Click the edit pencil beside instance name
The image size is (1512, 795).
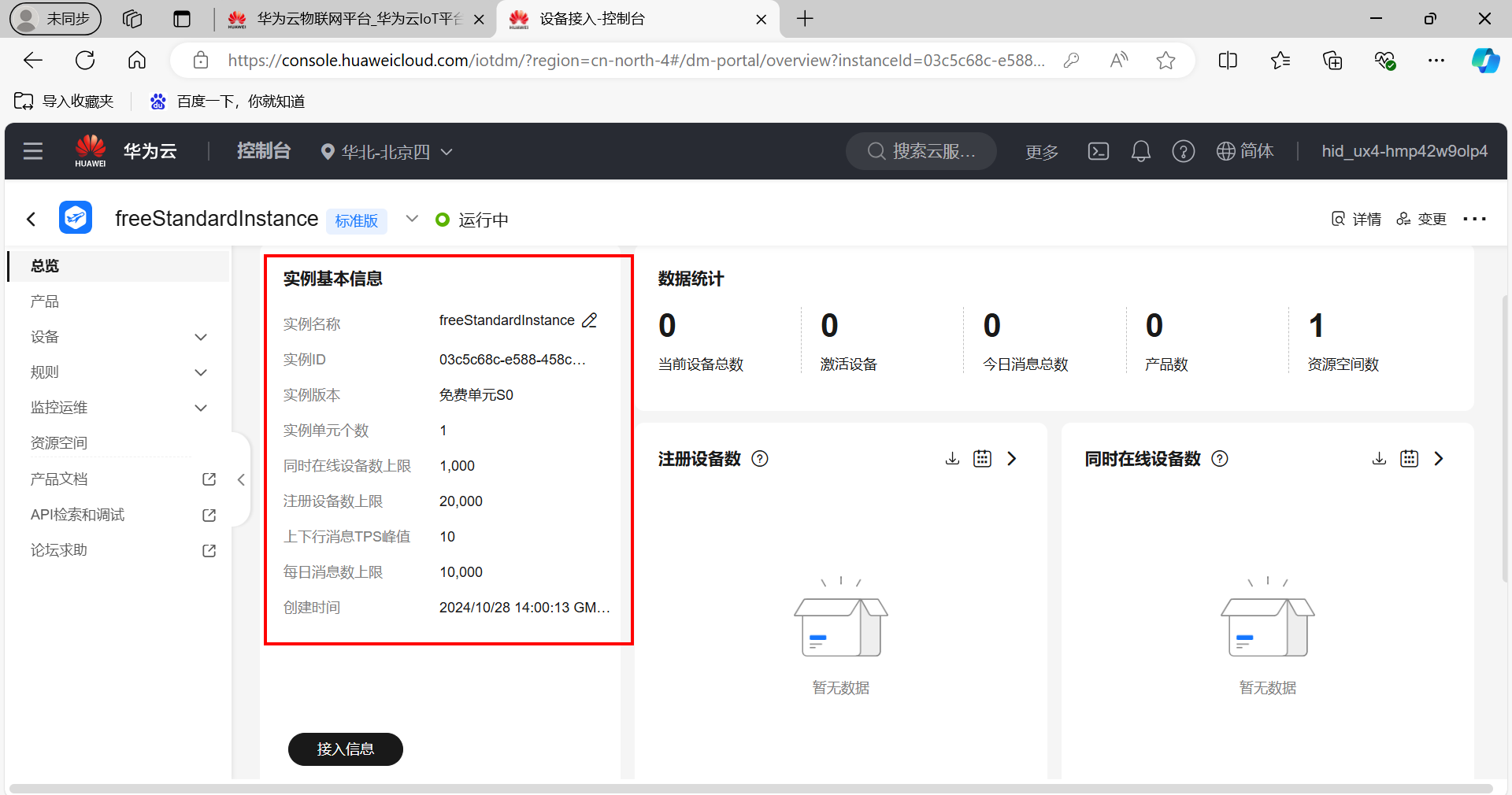click(x=589, y=320)
